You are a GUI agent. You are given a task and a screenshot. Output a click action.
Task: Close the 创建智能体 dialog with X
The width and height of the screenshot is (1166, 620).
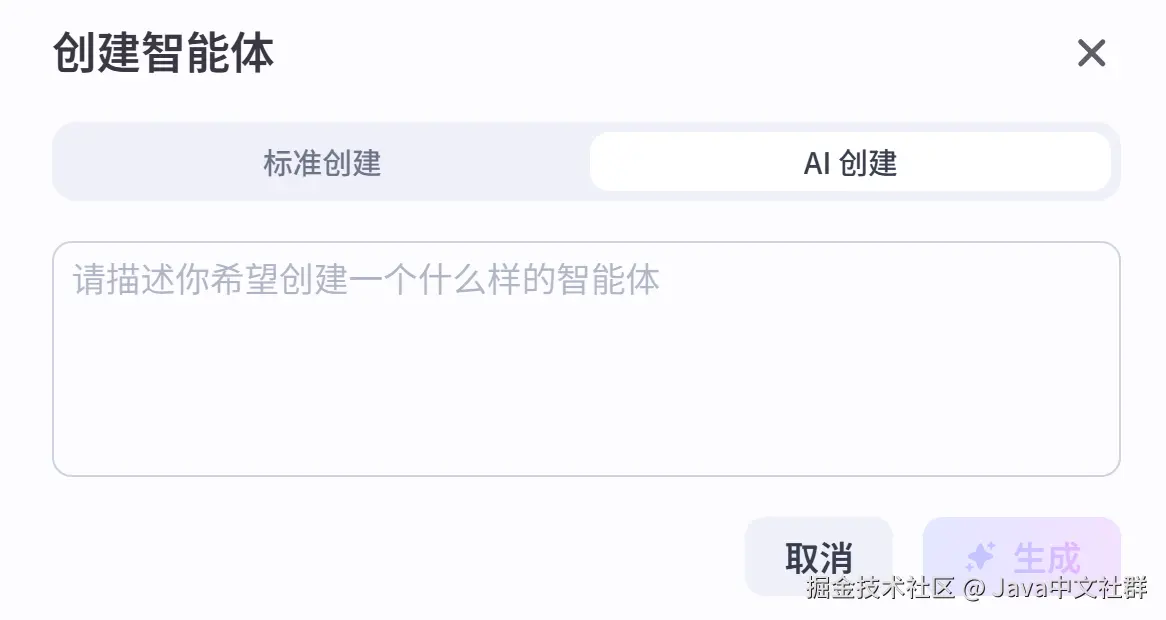point(1091,53)
